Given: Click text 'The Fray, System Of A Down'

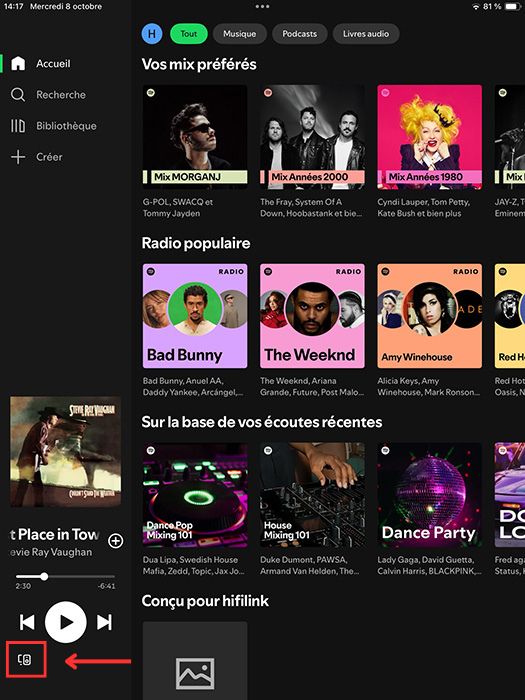Looking at the screenshot, I should 311,208.
